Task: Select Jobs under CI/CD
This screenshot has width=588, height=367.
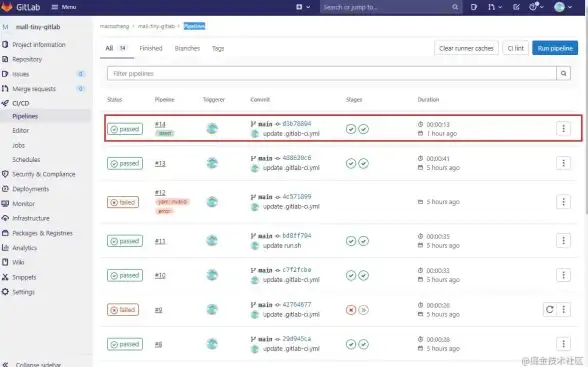Action: pos(18,145)
